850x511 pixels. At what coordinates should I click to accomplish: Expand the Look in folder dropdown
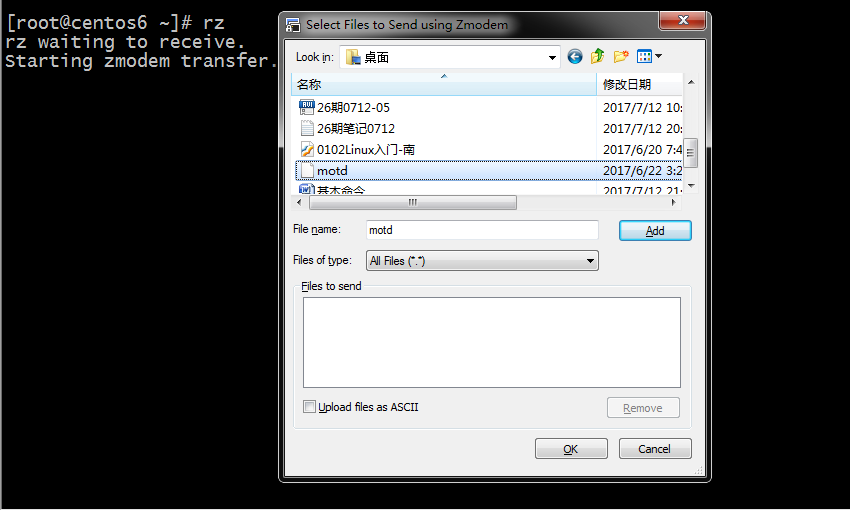(552, 57)
